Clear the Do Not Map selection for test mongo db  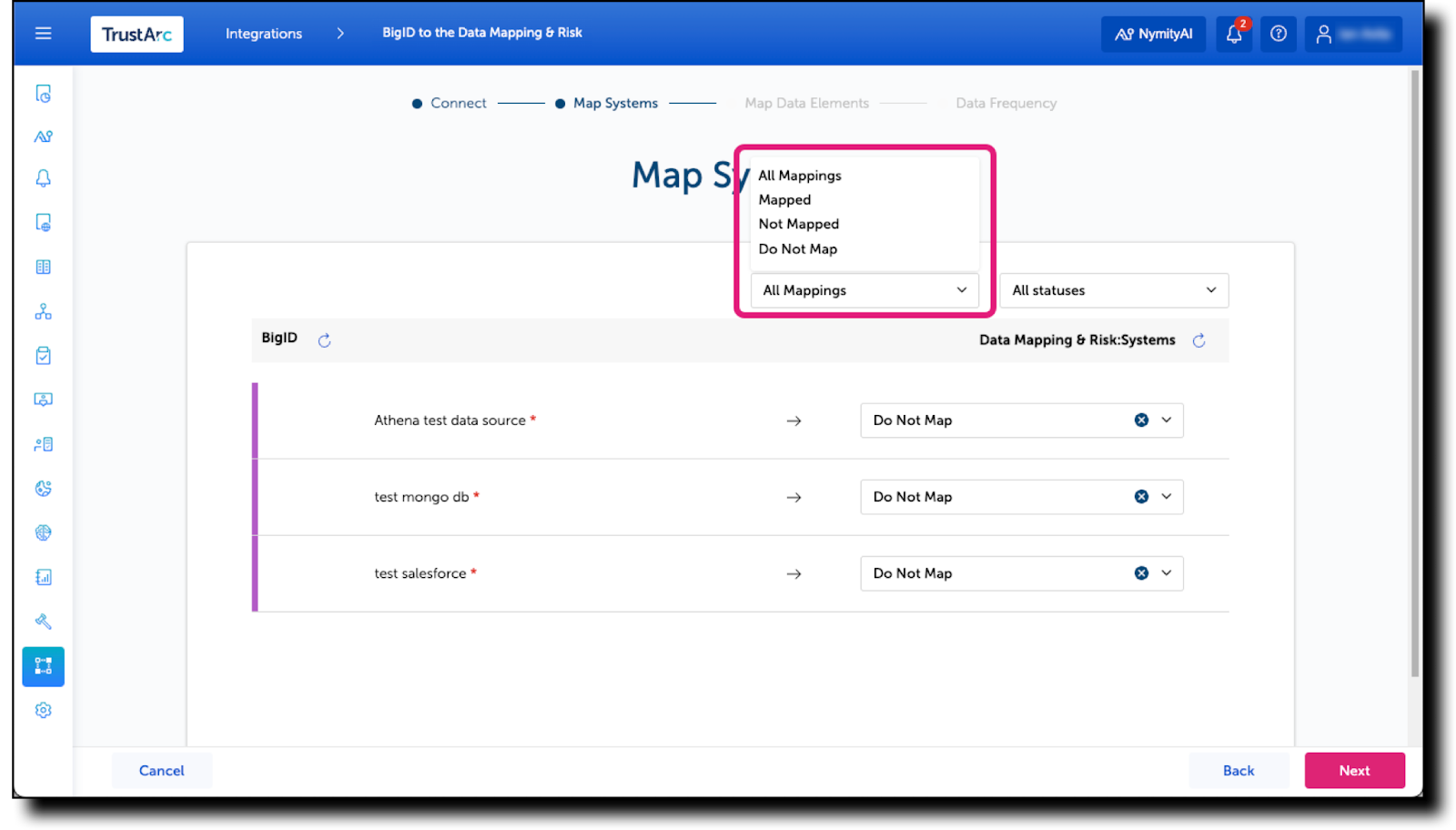pyautogui.click(x=1141, y=496)
